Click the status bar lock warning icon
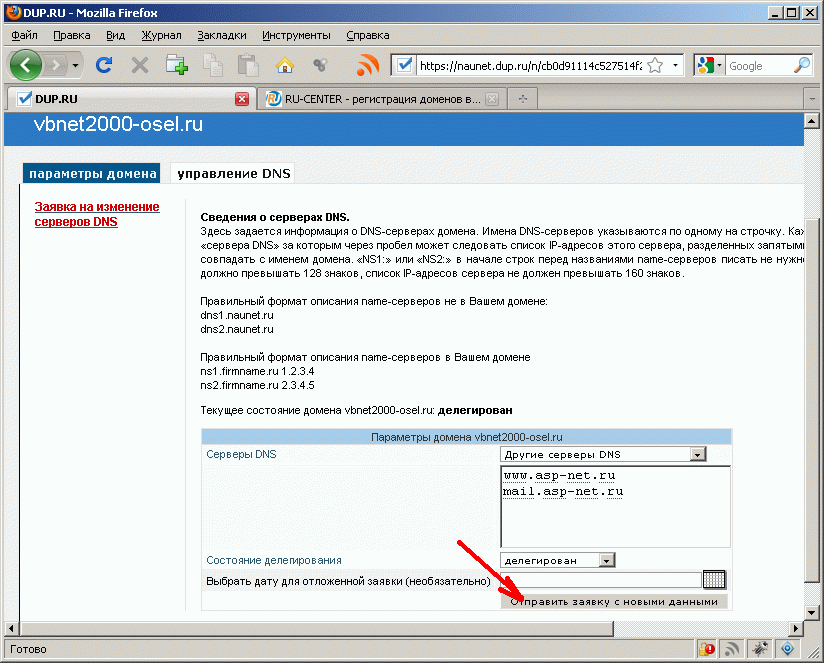This screenshot has height=663, width=824. 706,649
